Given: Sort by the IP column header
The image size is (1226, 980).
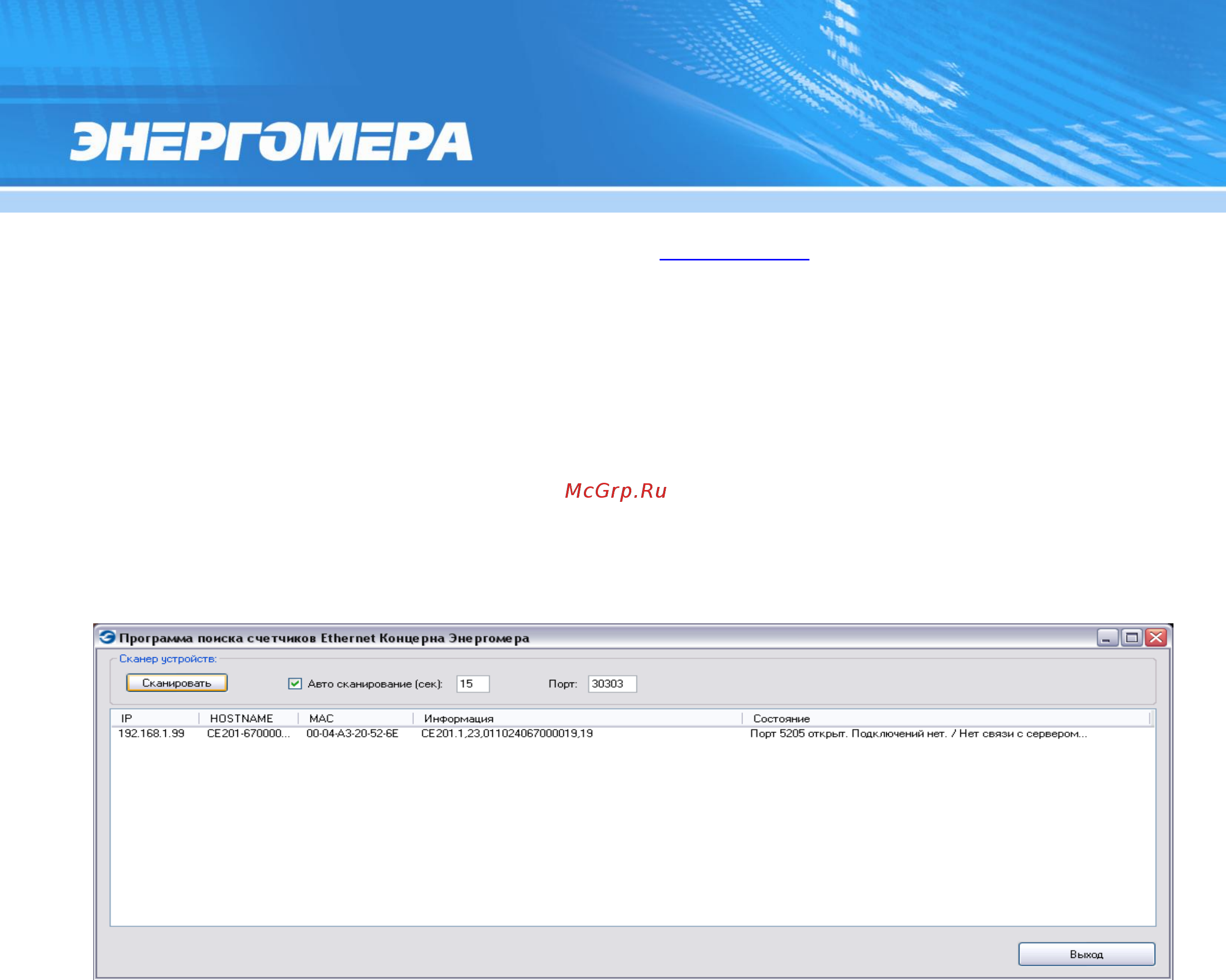Looking at the screenshot, I should pyautogui.click(x=154, y=719).
